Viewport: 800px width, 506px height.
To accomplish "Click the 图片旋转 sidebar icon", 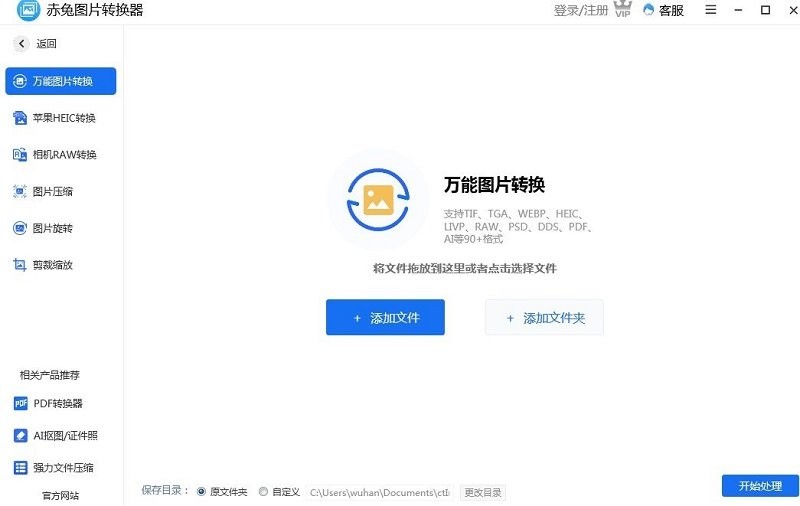I will (x=19, y=228).
